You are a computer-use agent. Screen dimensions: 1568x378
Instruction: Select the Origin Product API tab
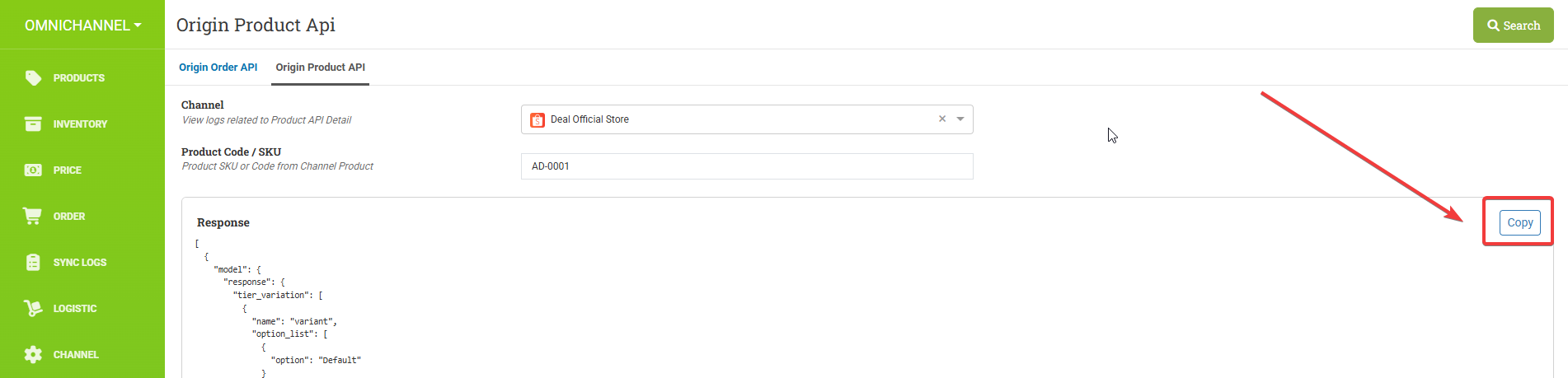(x=321, y=68)
